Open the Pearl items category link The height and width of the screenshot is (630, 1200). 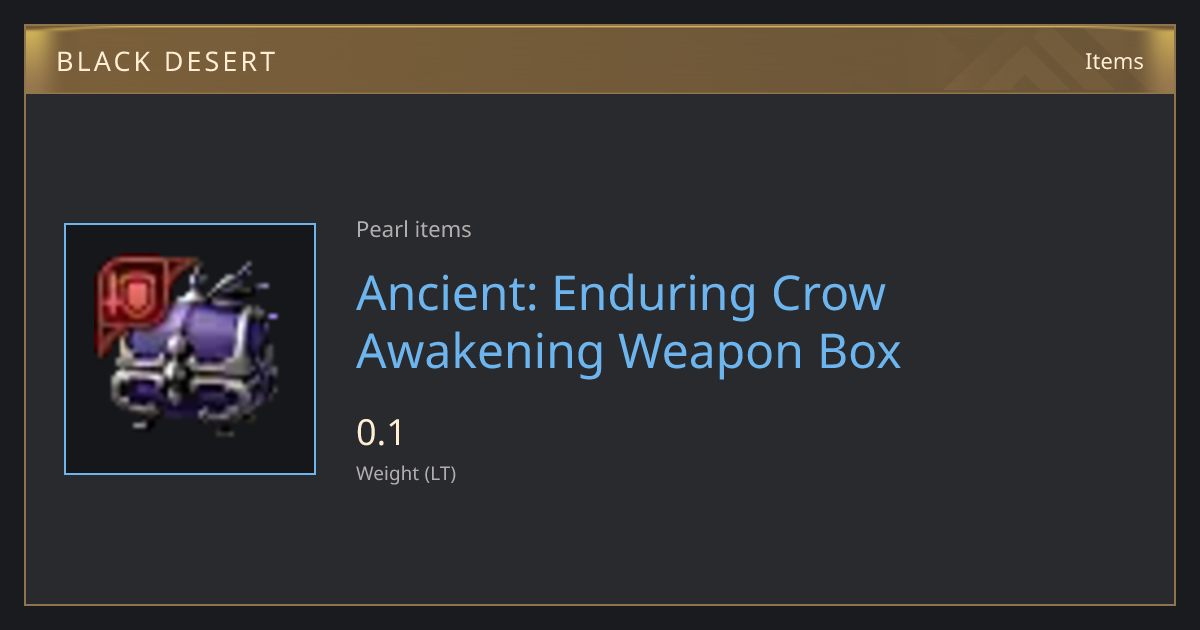click(413, 229)
